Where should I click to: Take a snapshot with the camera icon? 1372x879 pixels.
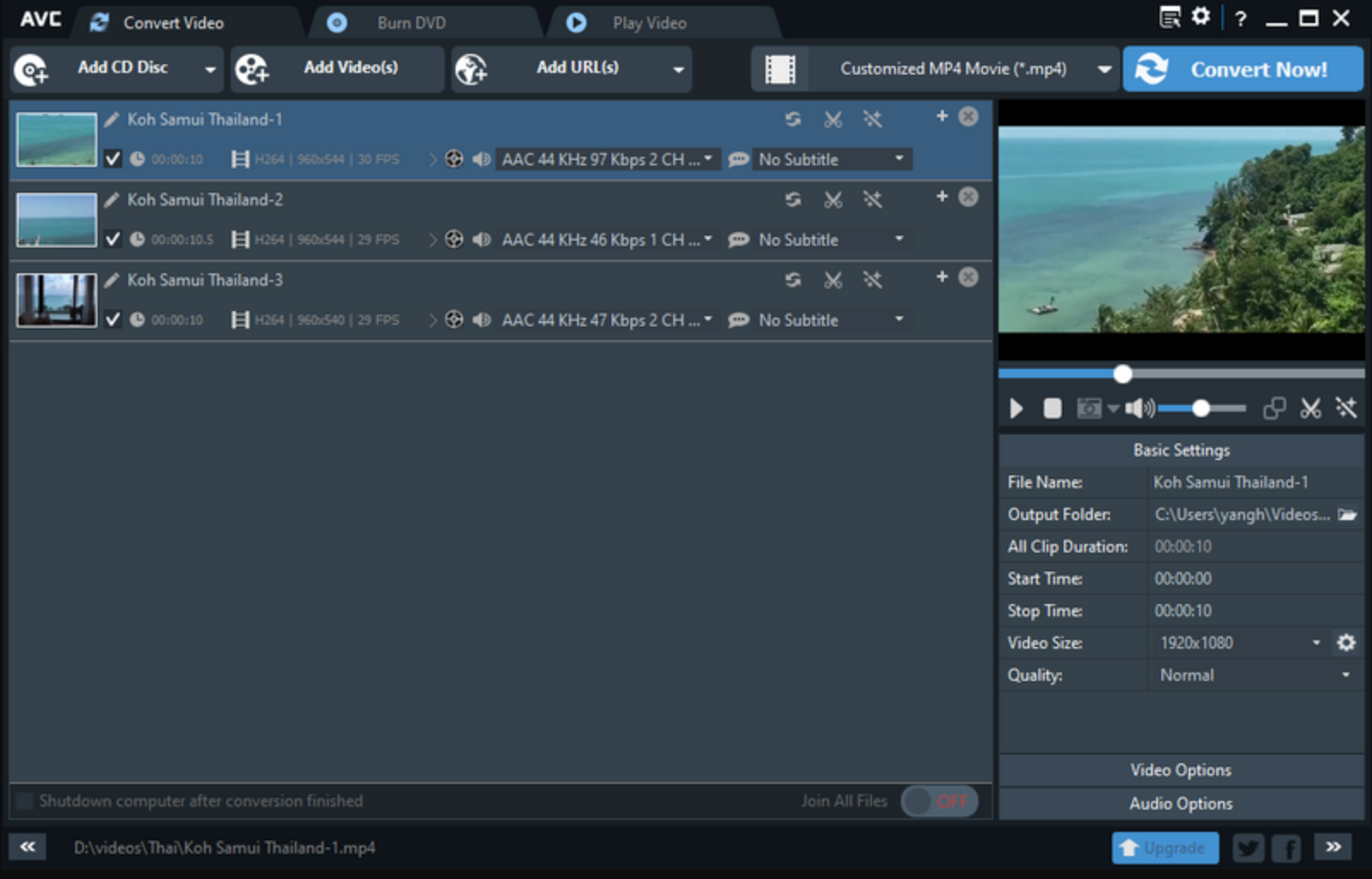click(x=1089, y=409)
